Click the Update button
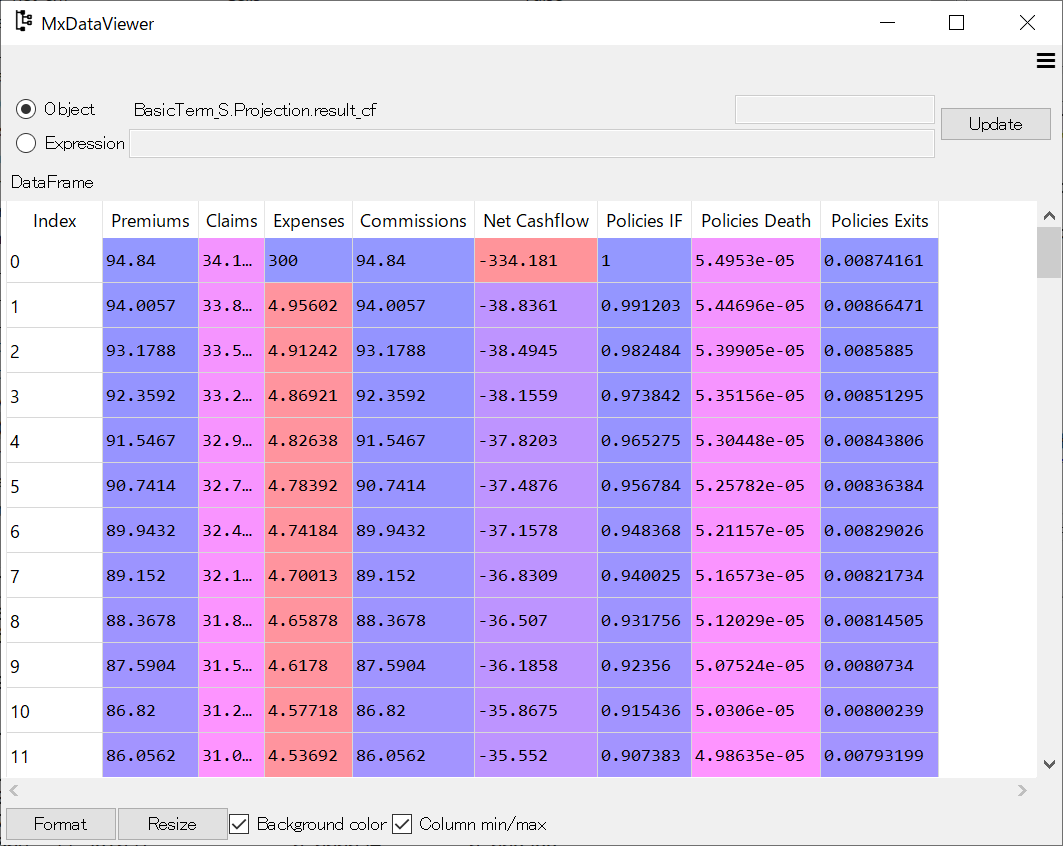Viewport: 1063px width, 846px height. coord(995,124)
